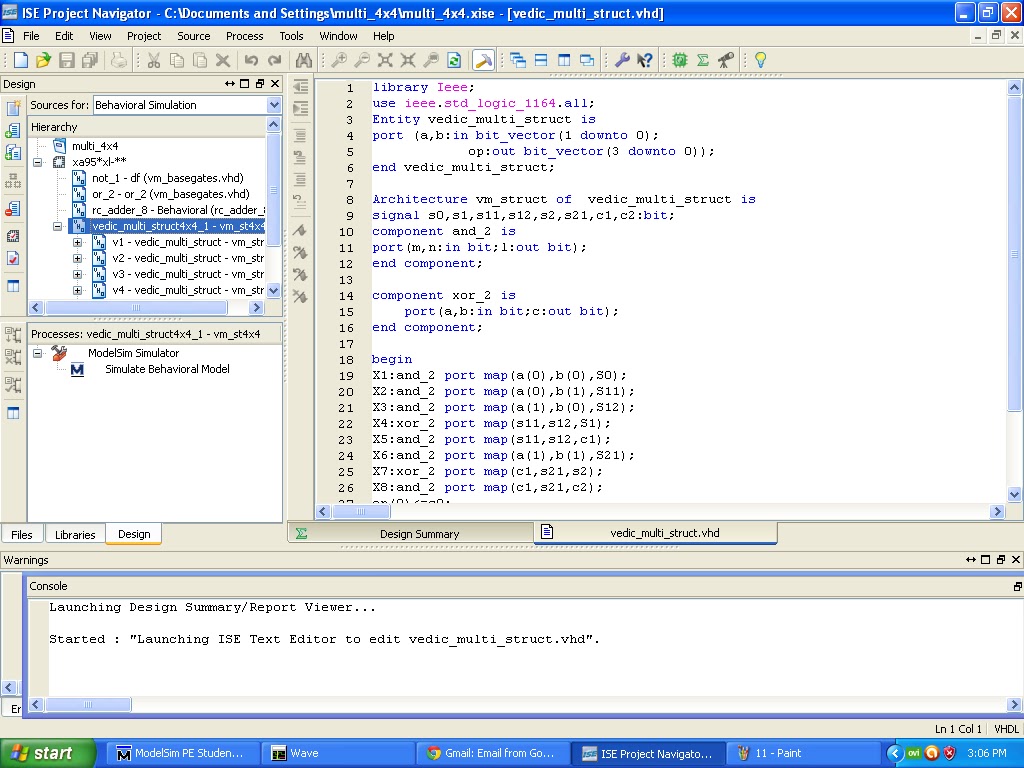Open the Process menu
The width and height of the screenshot is (1024, 768).
tap(244, 36)
